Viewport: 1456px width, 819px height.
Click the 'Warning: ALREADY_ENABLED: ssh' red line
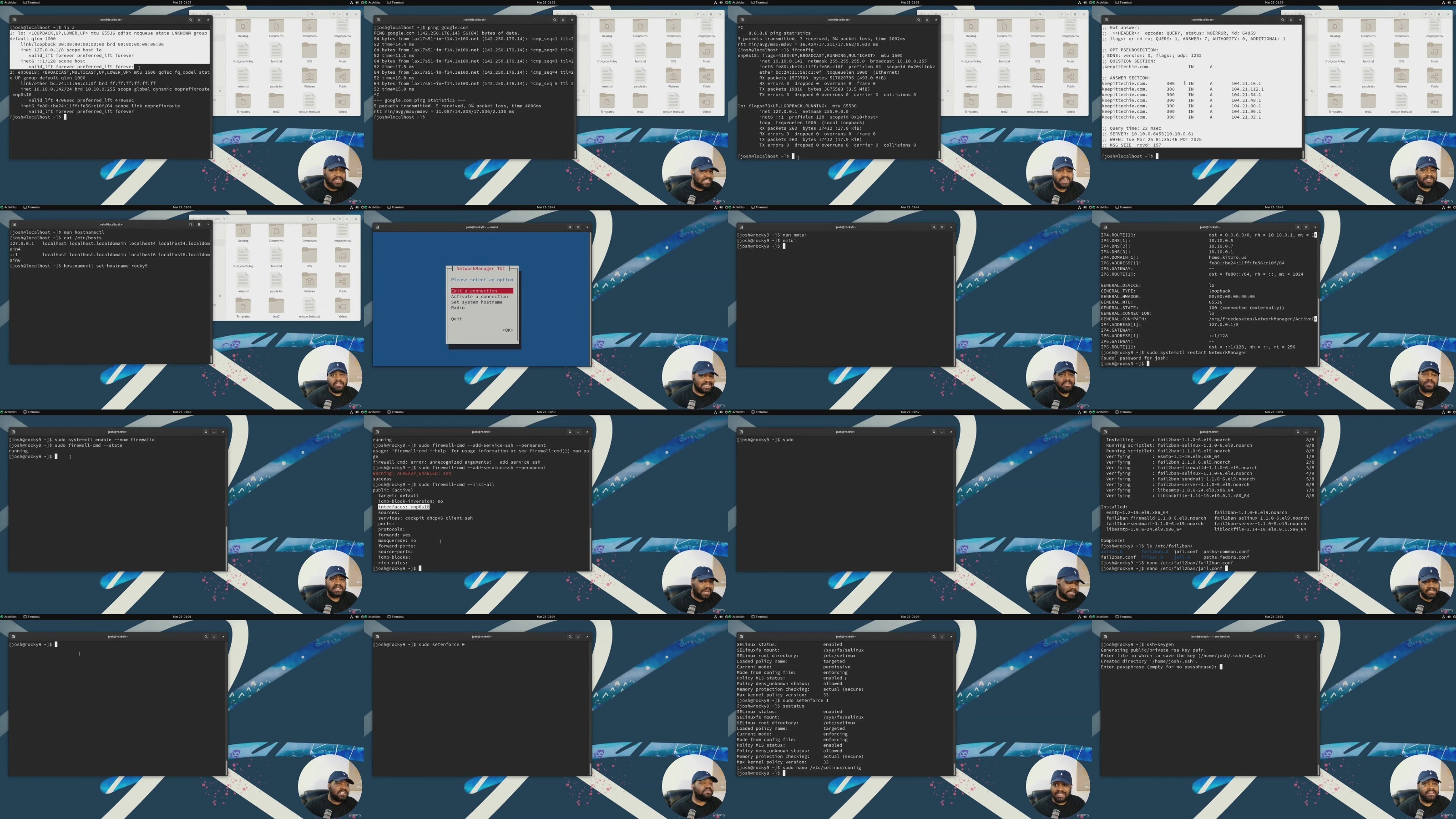pos(412,473)
